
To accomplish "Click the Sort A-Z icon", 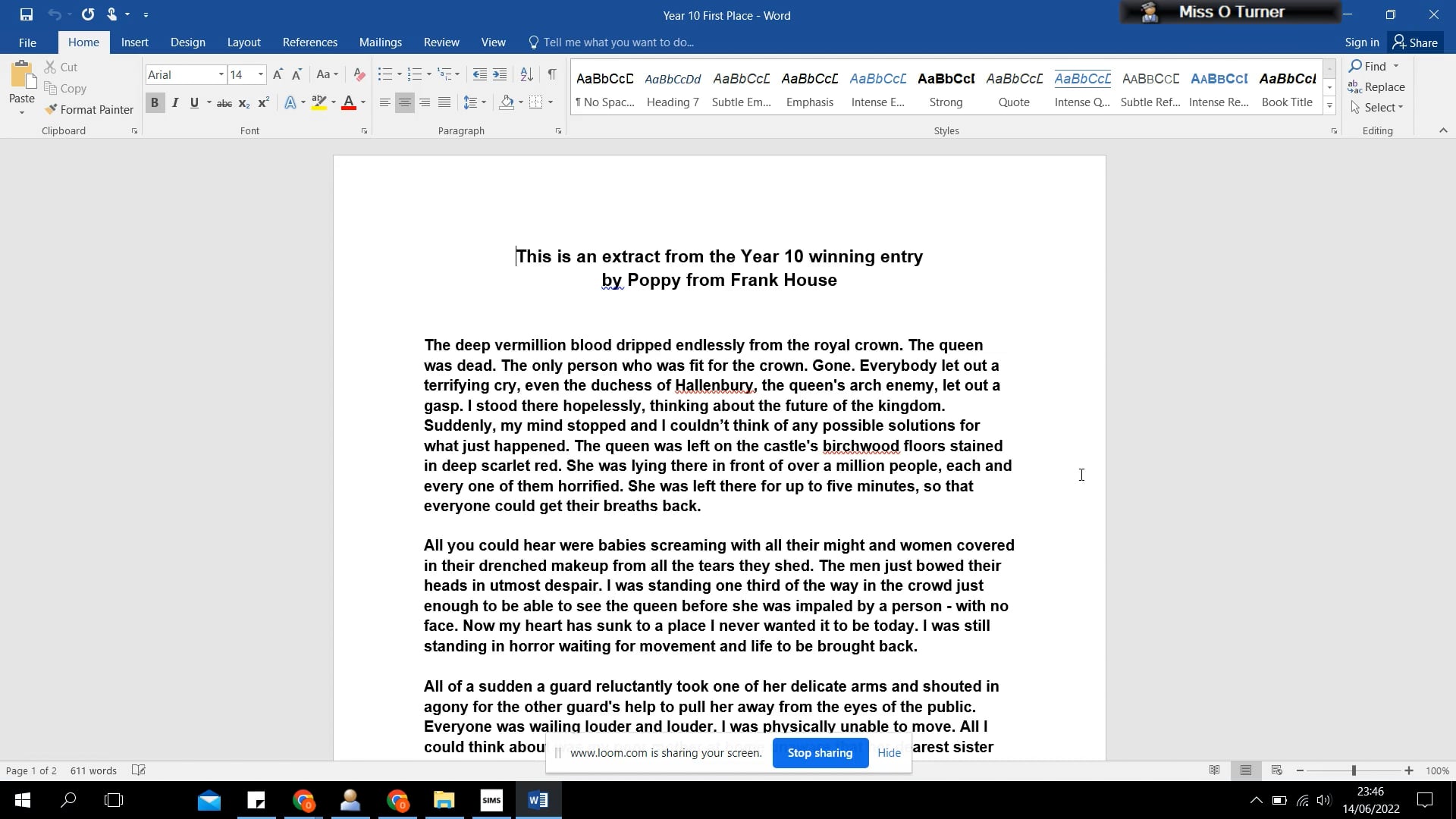I will point(526,74).
